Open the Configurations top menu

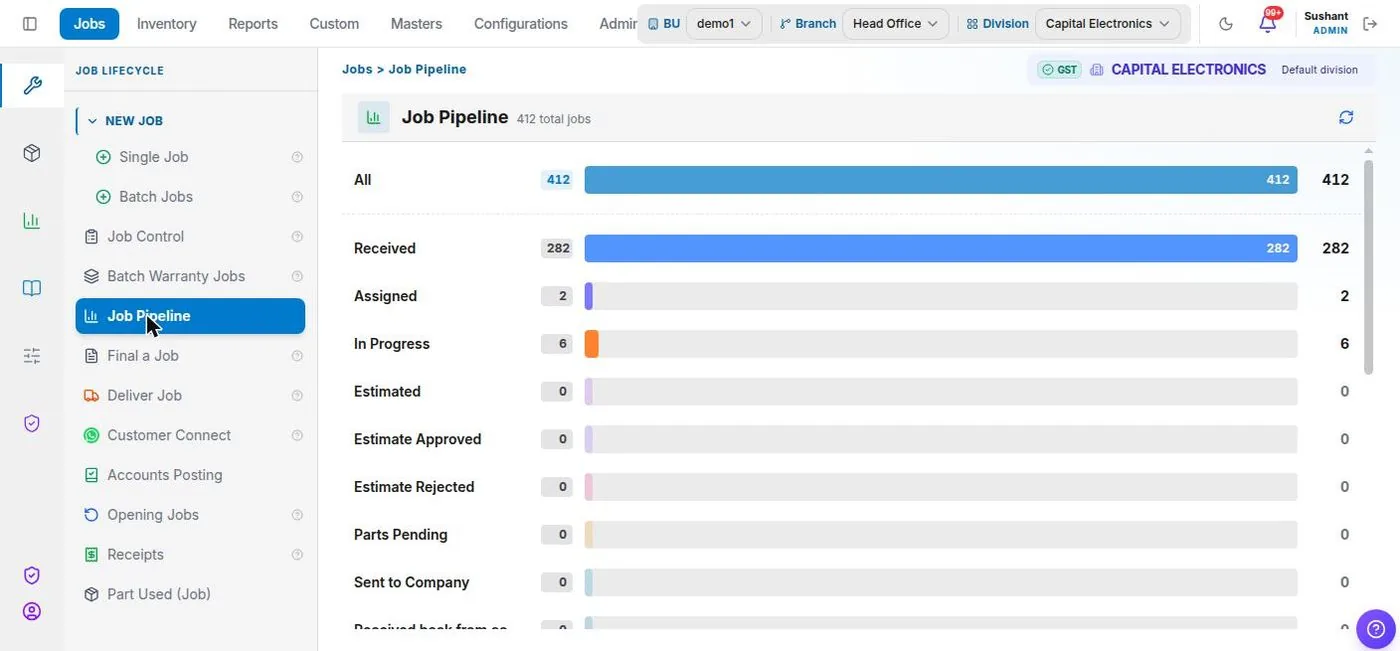(x=520, y=24)
